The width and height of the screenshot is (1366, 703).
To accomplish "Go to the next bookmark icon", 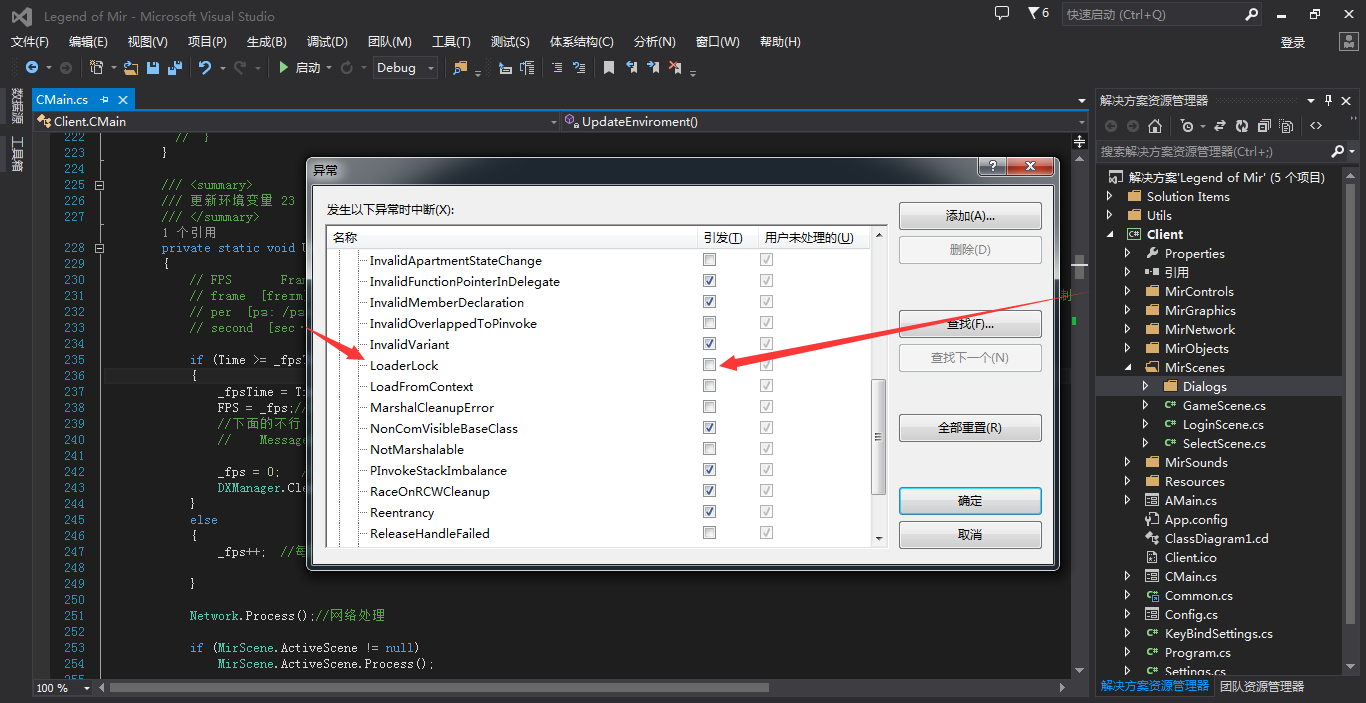I will pos(653,68).
